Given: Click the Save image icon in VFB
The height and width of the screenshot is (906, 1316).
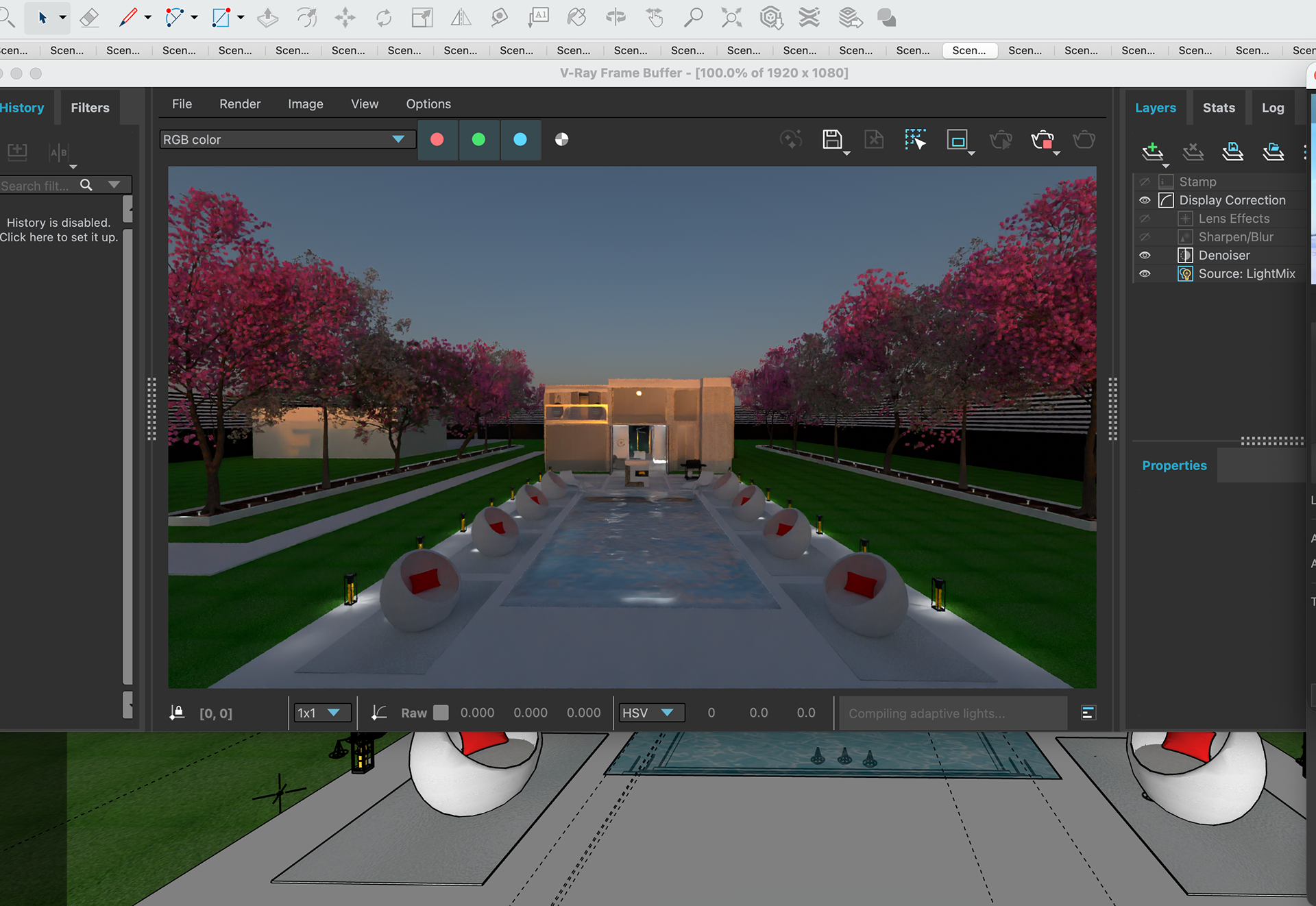Looking at the screenshot, I should 831,140.
